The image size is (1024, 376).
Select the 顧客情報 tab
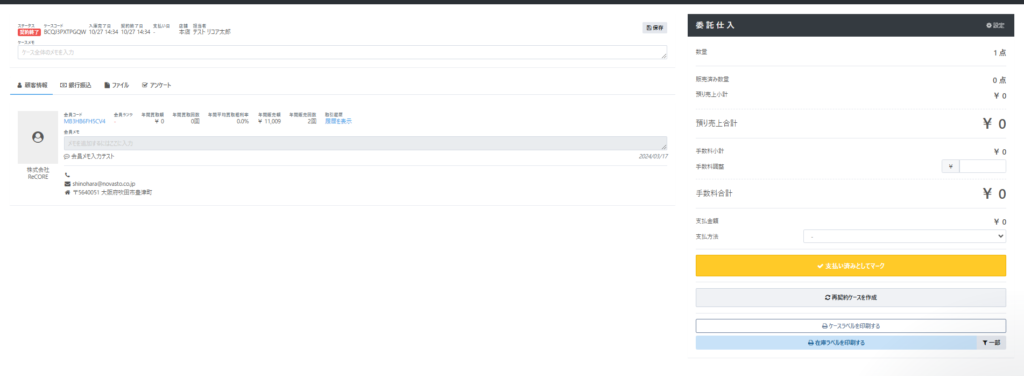tap(32, 86)
